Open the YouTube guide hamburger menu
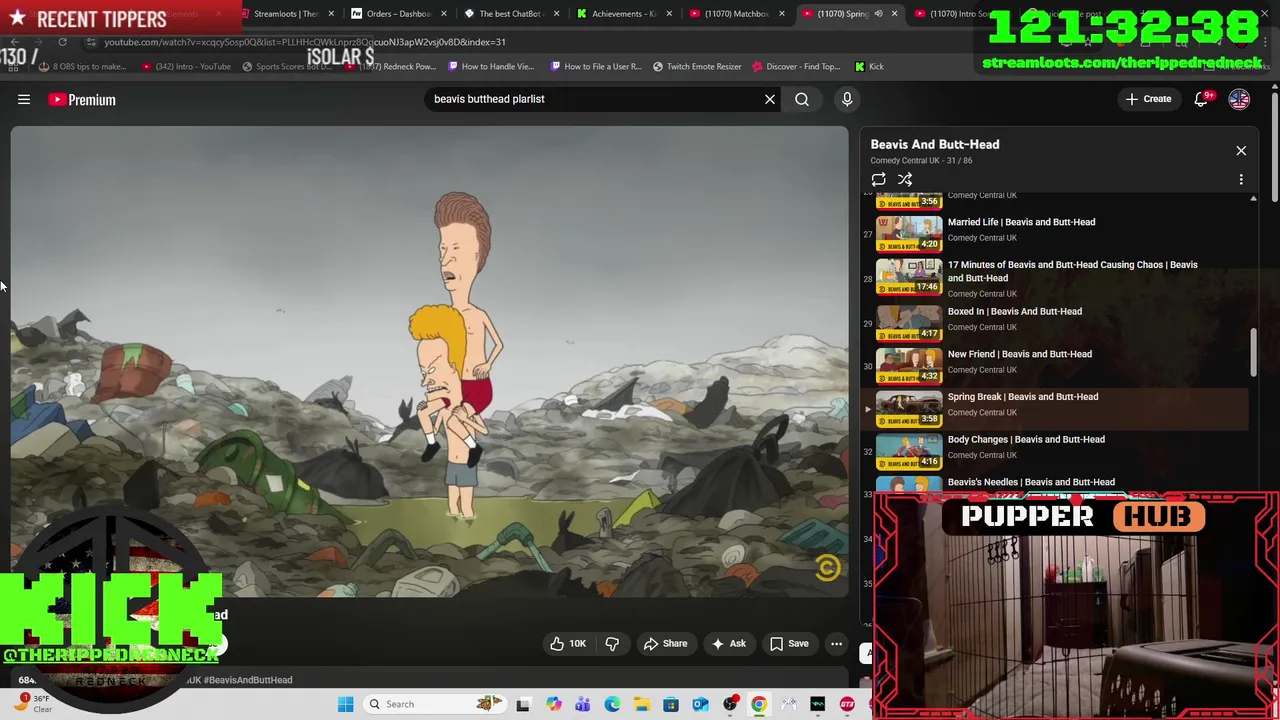This screenshot has width=1280, height=720. pyautogui.click(x=24, y=99)
